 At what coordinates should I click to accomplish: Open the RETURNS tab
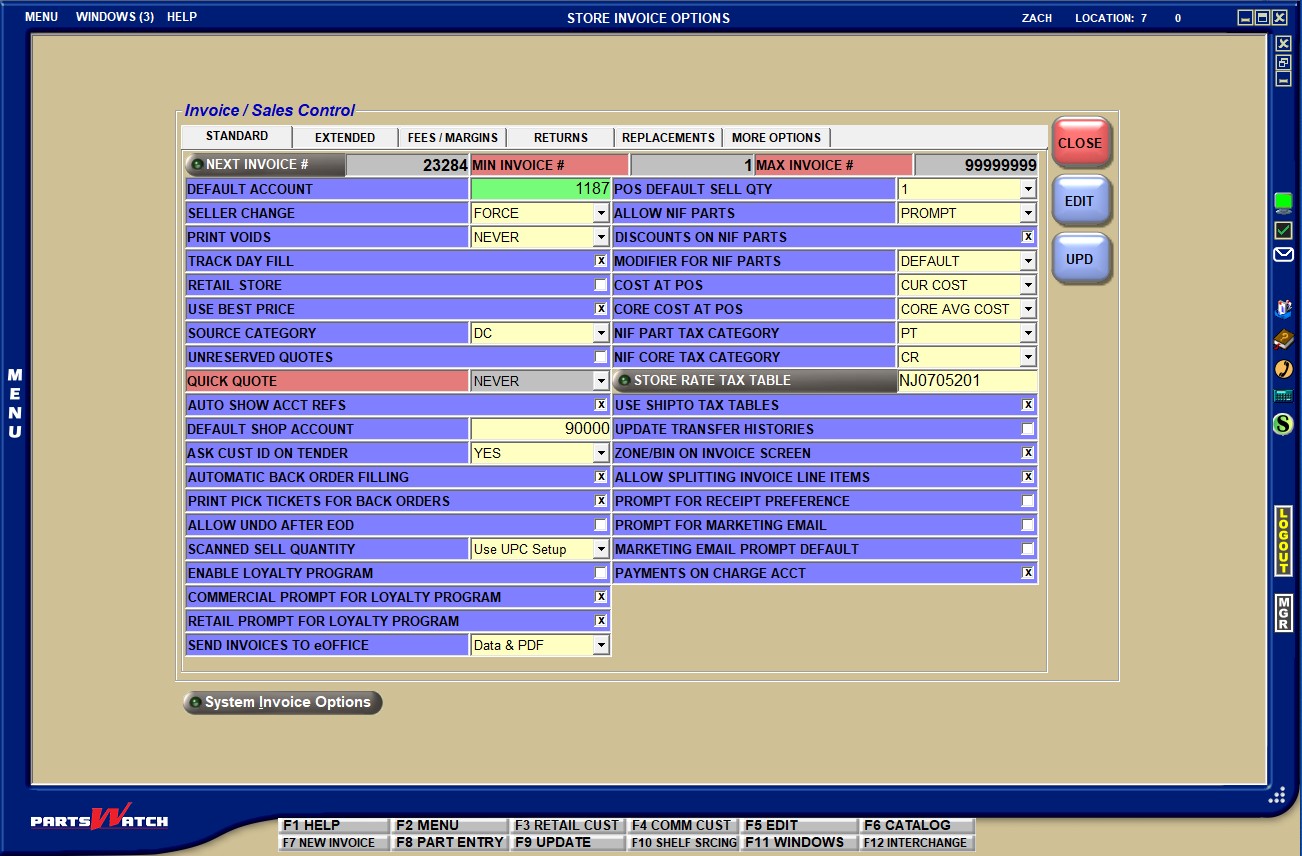pos(560,138)
